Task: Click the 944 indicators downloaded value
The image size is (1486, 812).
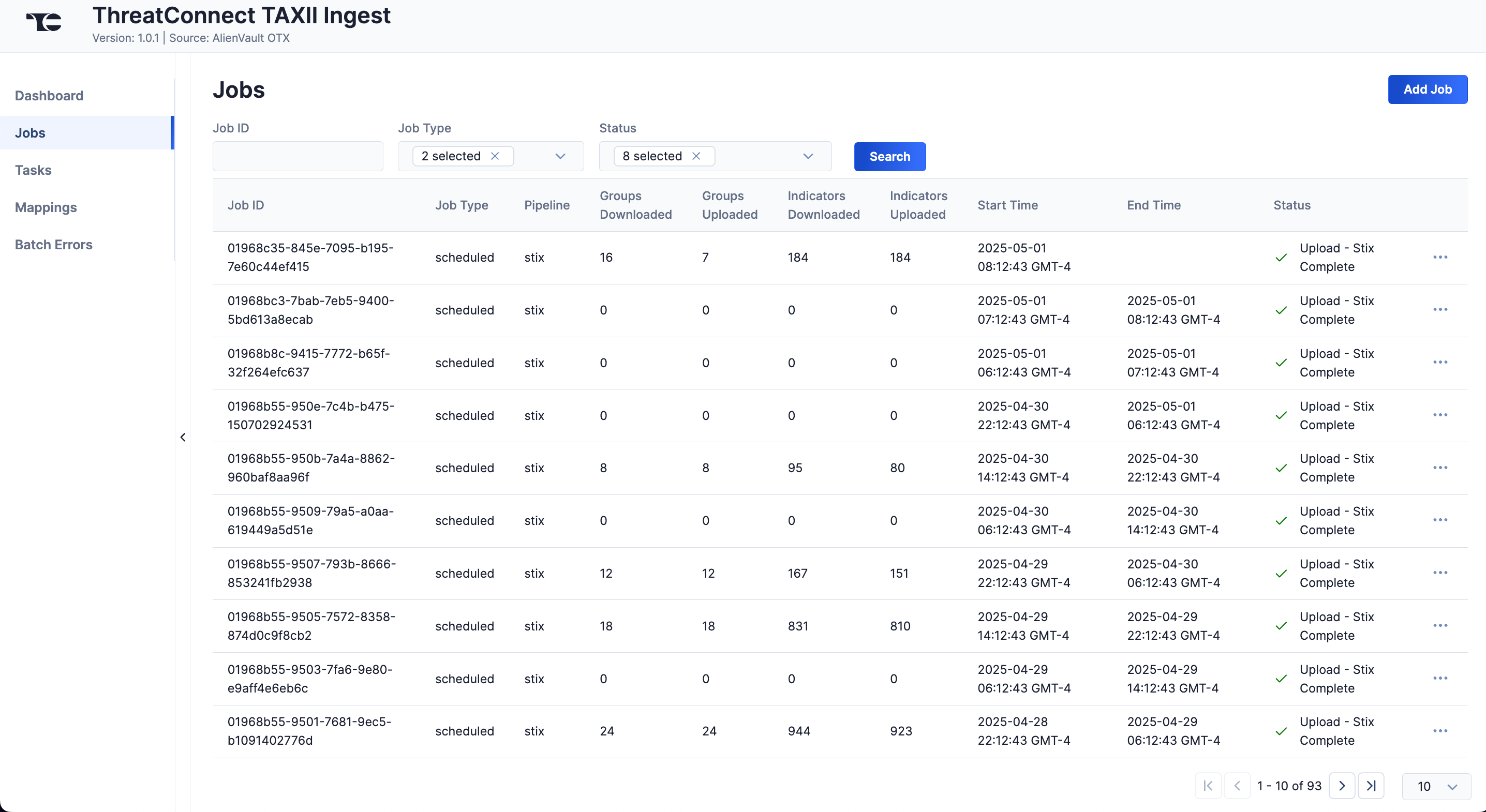Action: [798, 731]
